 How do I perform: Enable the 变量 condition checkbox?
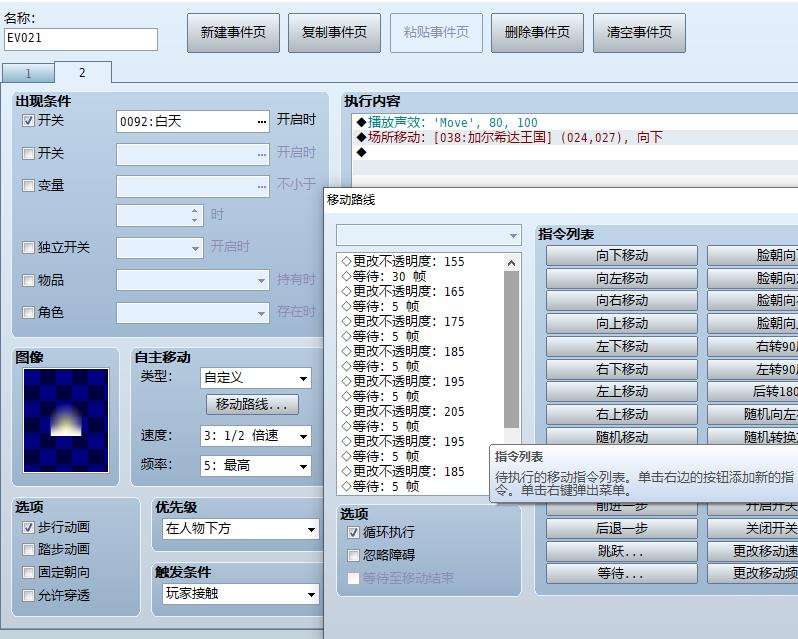coord(28,185)
